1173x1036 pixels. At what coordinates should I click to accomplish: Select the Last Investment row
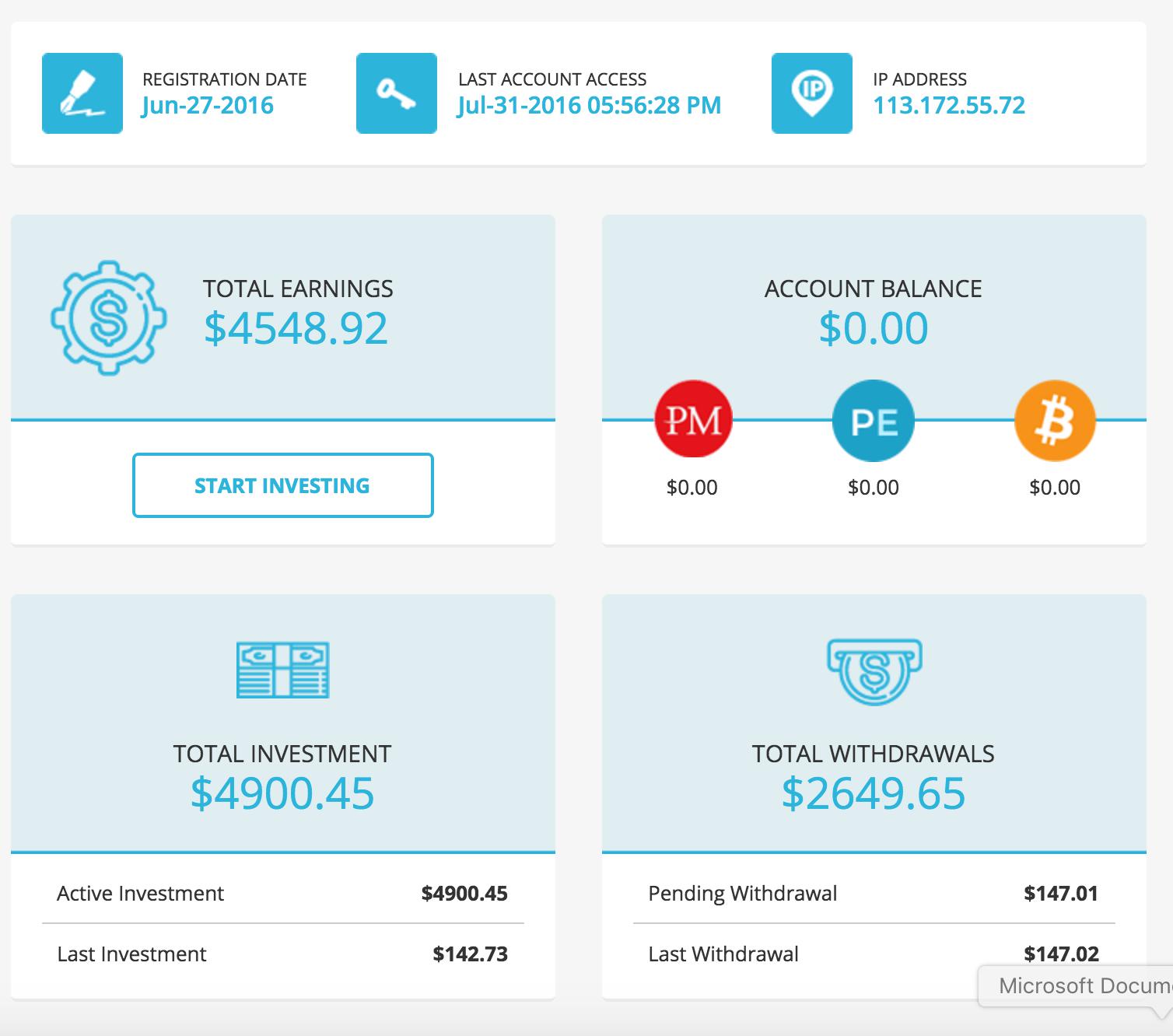pyautogui.click(x=282, y=954)
